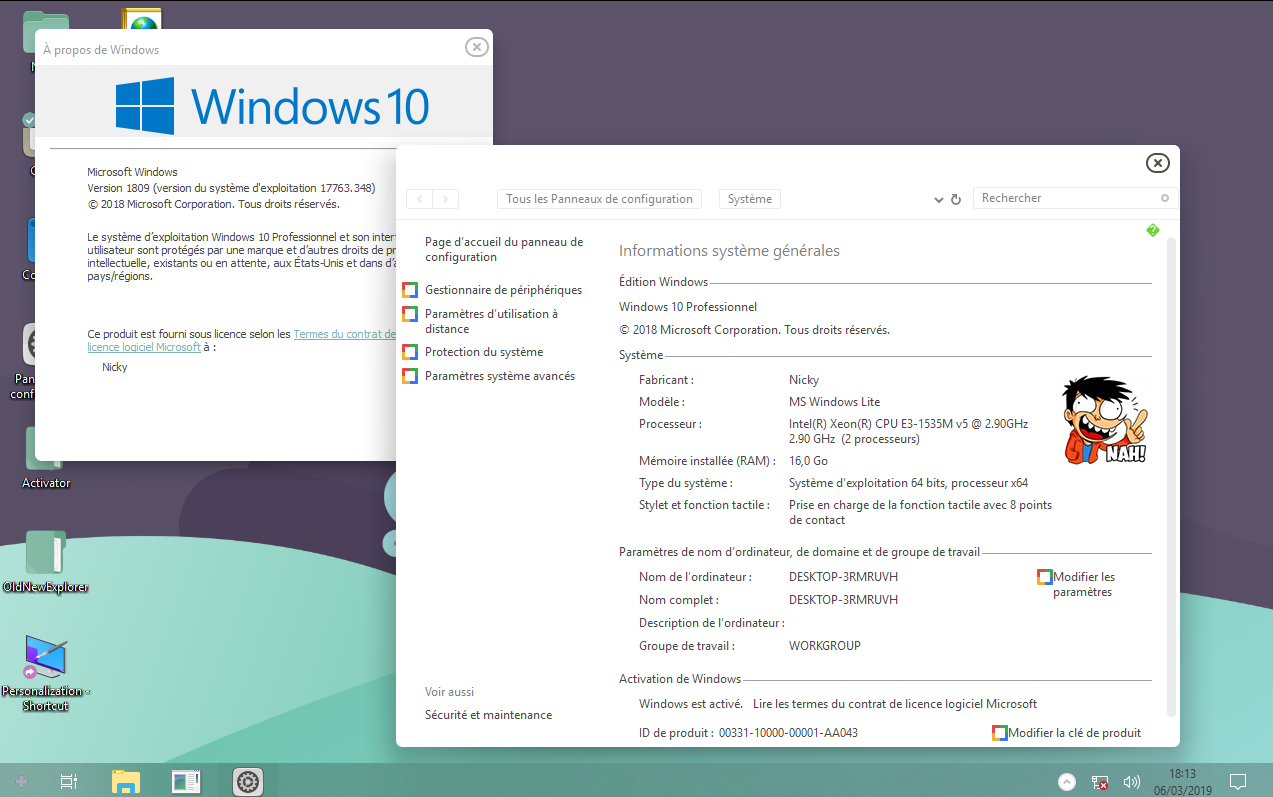Close the À propos de Windows dialog
The width and height of the screenshot is (1273, 797).
pyautogui.click(x=477, y=47)
